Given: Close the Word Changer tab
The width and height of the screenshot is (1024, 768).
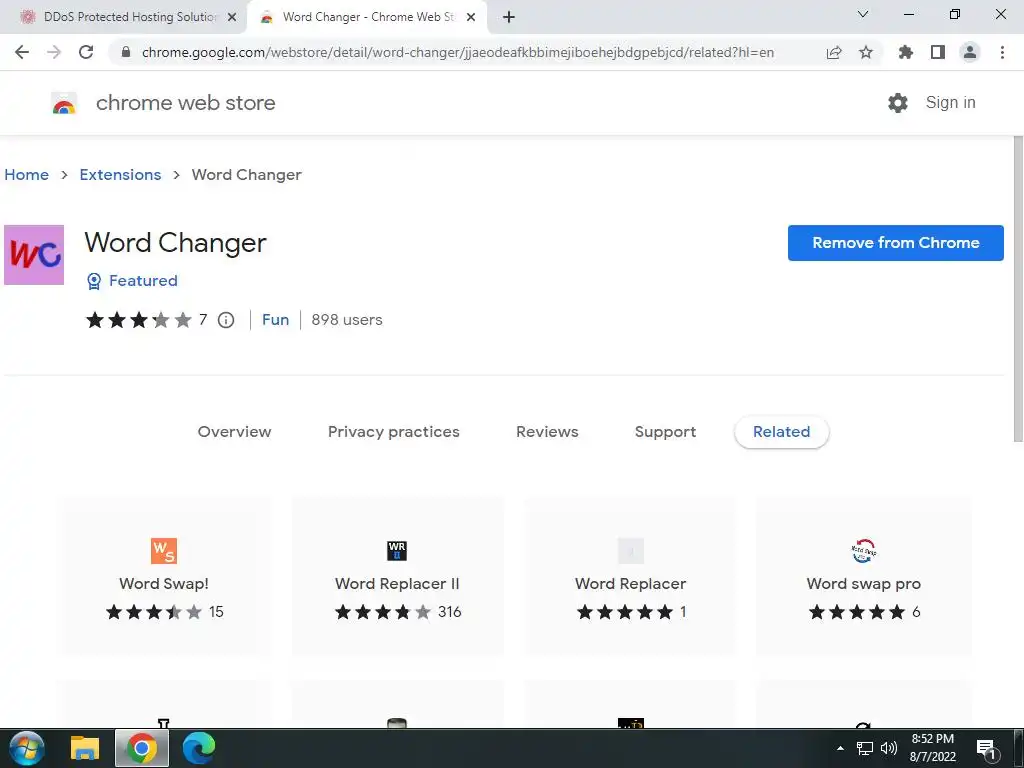Looking at the screenshot, I should [x=471, y=18].
